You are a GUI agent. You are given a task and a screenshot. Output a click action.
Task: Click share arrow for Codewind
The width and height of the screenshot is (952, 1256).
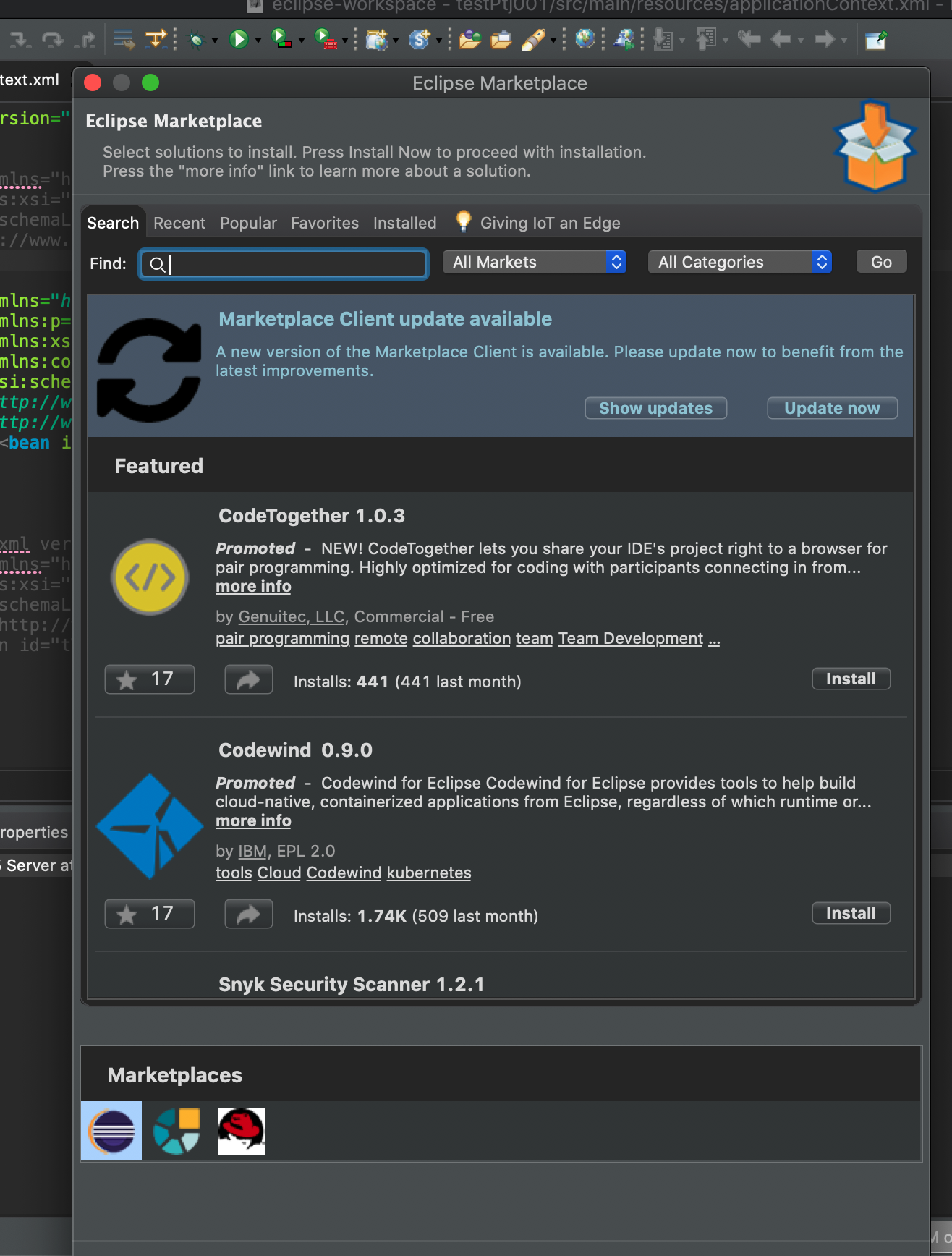click(249, 914)
